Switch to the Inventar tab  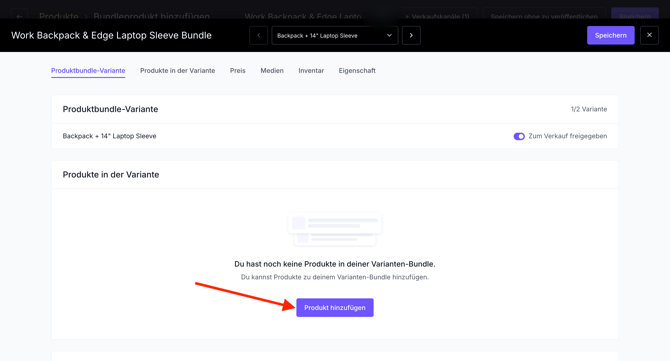click(311, 70)
